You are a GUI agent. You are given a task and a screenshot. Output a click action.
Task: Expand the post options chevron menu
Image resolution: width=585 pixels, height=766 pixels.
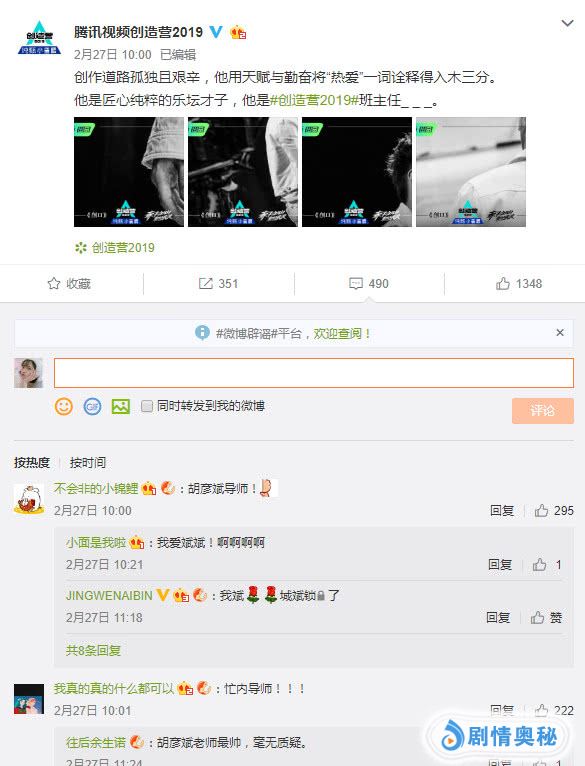coord(567,23)
